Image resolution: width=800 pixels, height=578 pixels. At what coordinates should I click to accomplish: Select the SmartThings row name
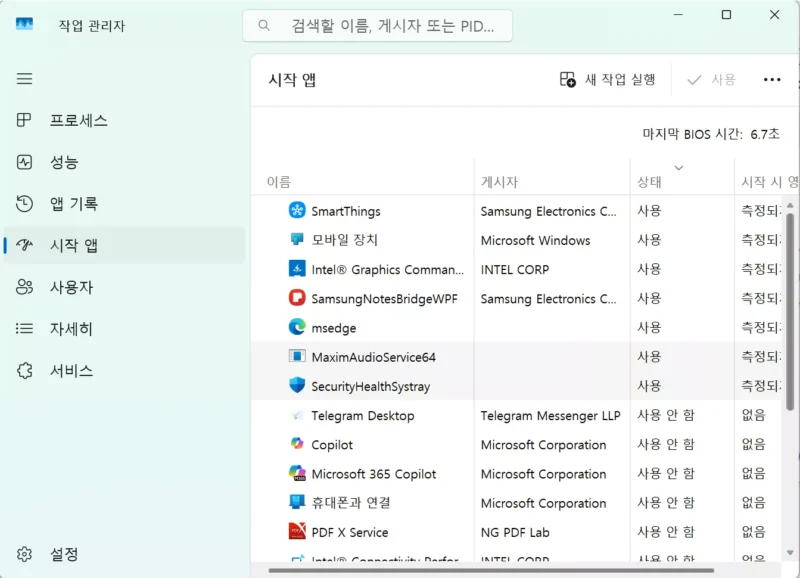[x=346, y=211]
